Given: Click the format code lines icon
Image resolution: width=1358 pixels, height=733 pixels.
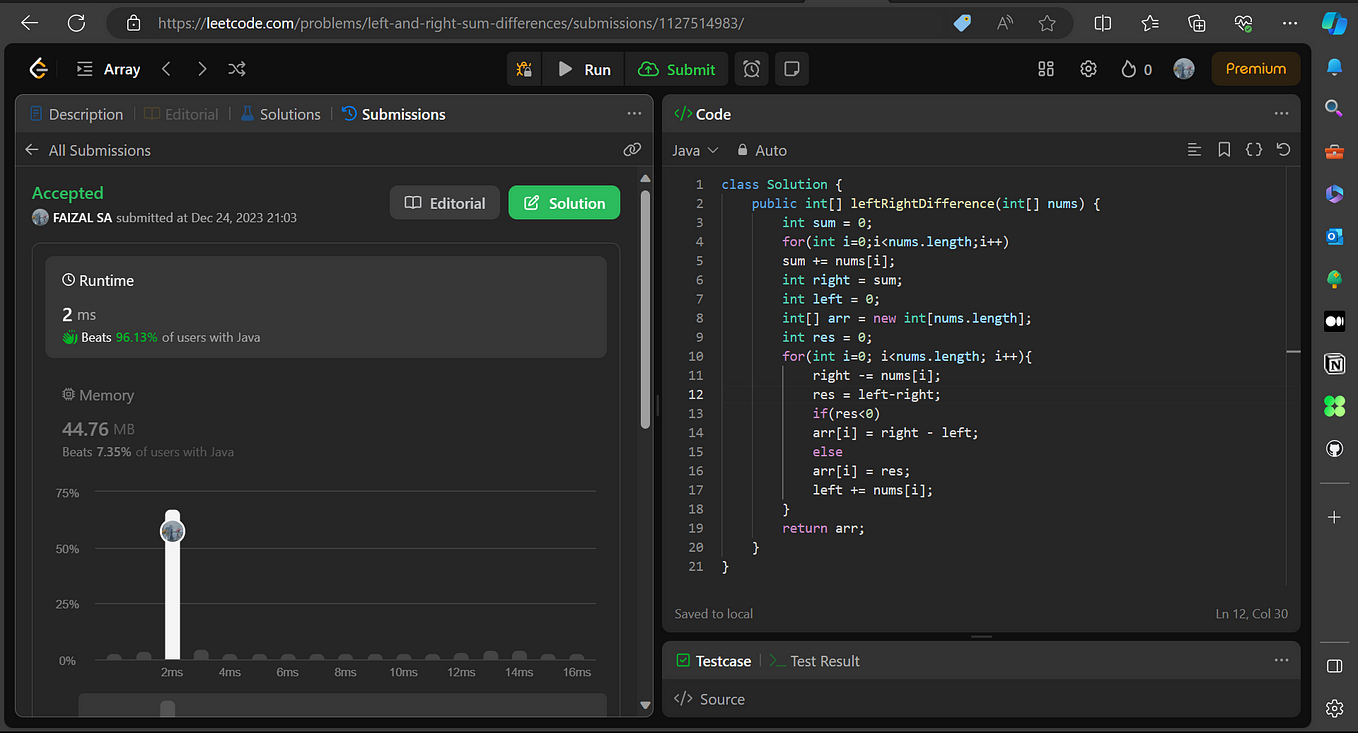Looking at the screenshot, I should (x=1194, y=150).
